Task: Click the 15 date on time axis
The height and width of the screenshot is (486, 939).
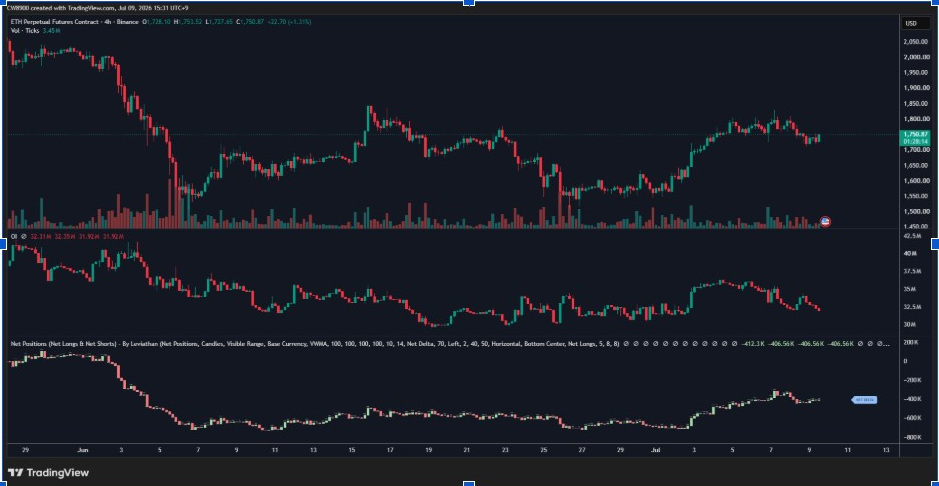Action: pos(352,449)
